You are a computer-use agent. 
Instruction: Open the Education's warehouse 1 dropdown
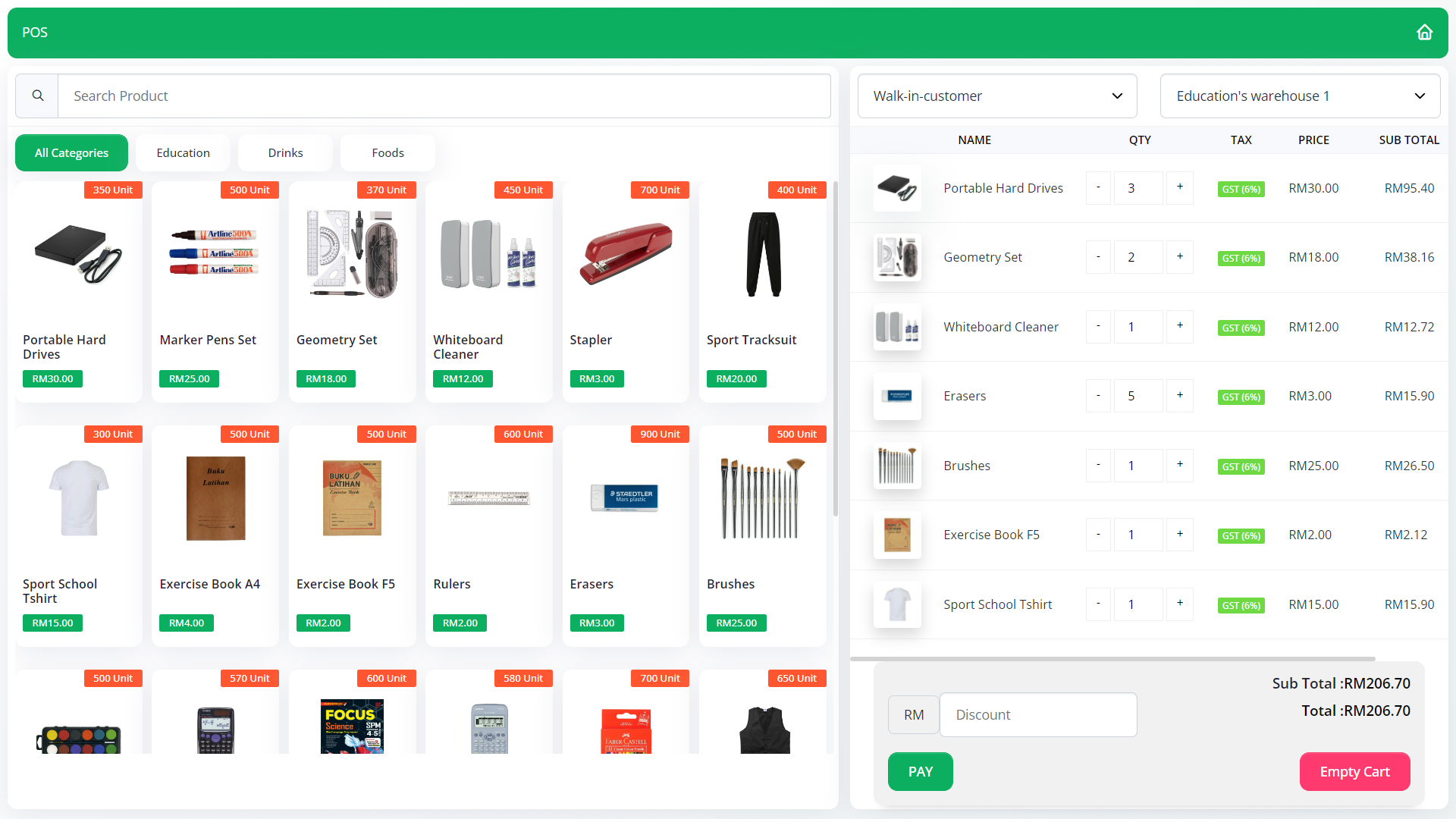coord(1300,96)
